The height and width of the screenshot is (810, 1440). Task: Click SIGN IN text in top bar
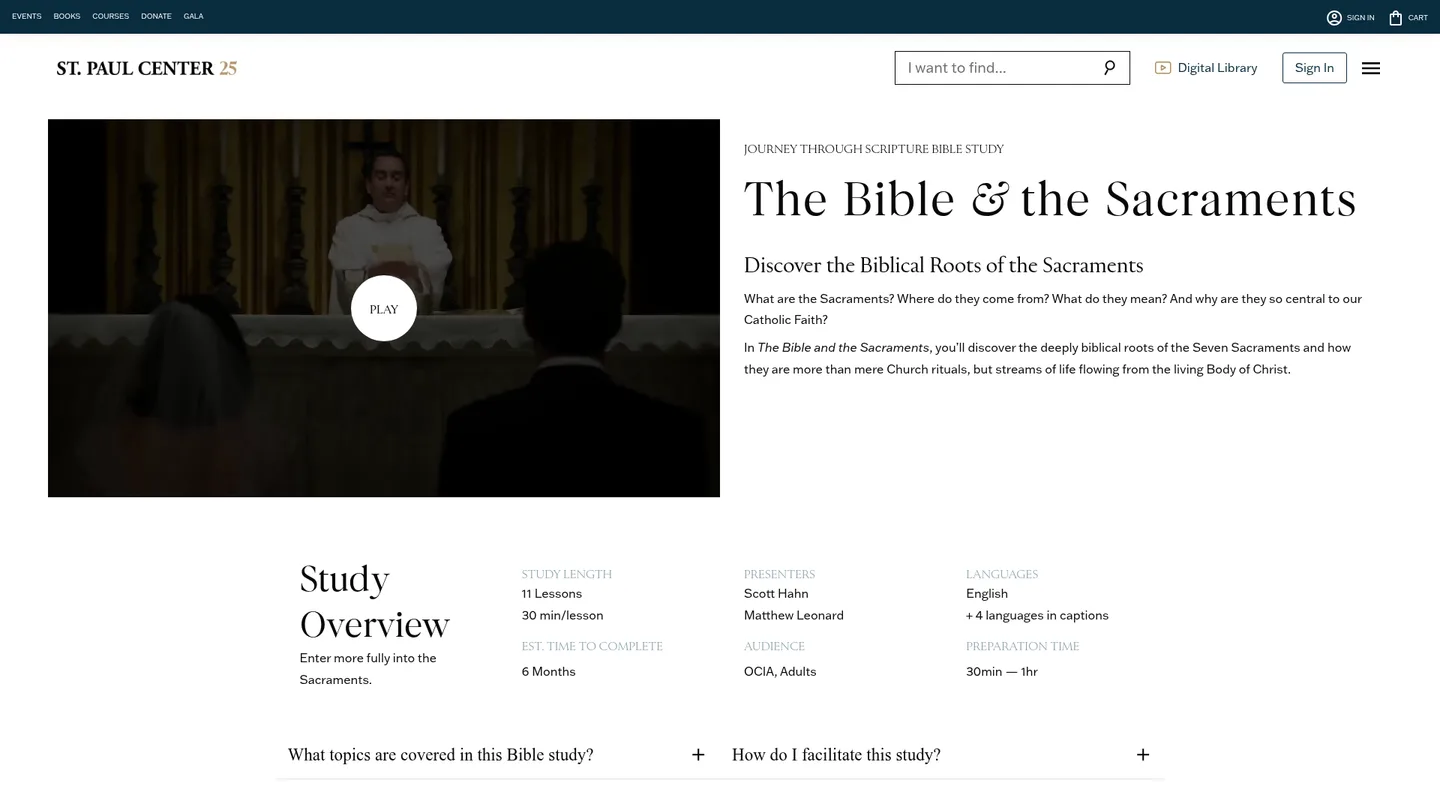(1361, 18)
